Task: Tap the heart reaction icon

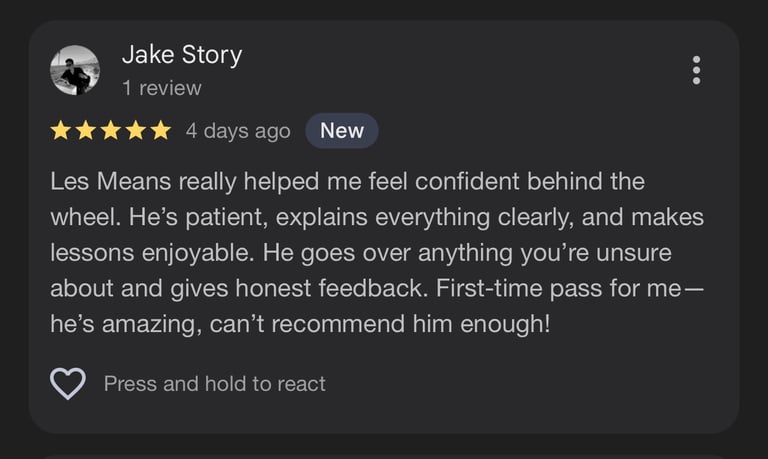Action: [x=68, y=384]
